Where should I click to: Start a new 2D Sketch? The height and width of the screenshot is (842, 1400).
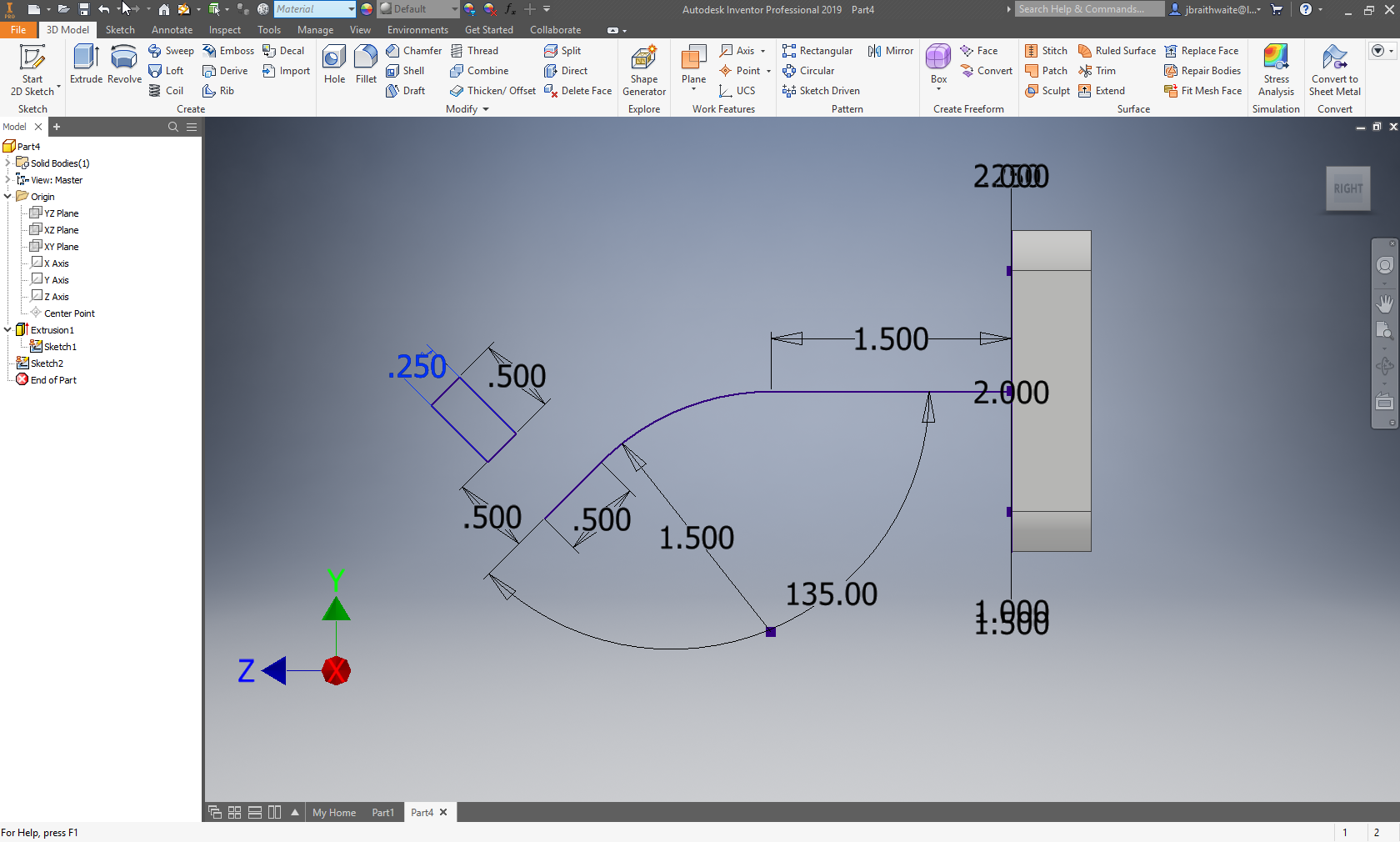click(32, 70)
